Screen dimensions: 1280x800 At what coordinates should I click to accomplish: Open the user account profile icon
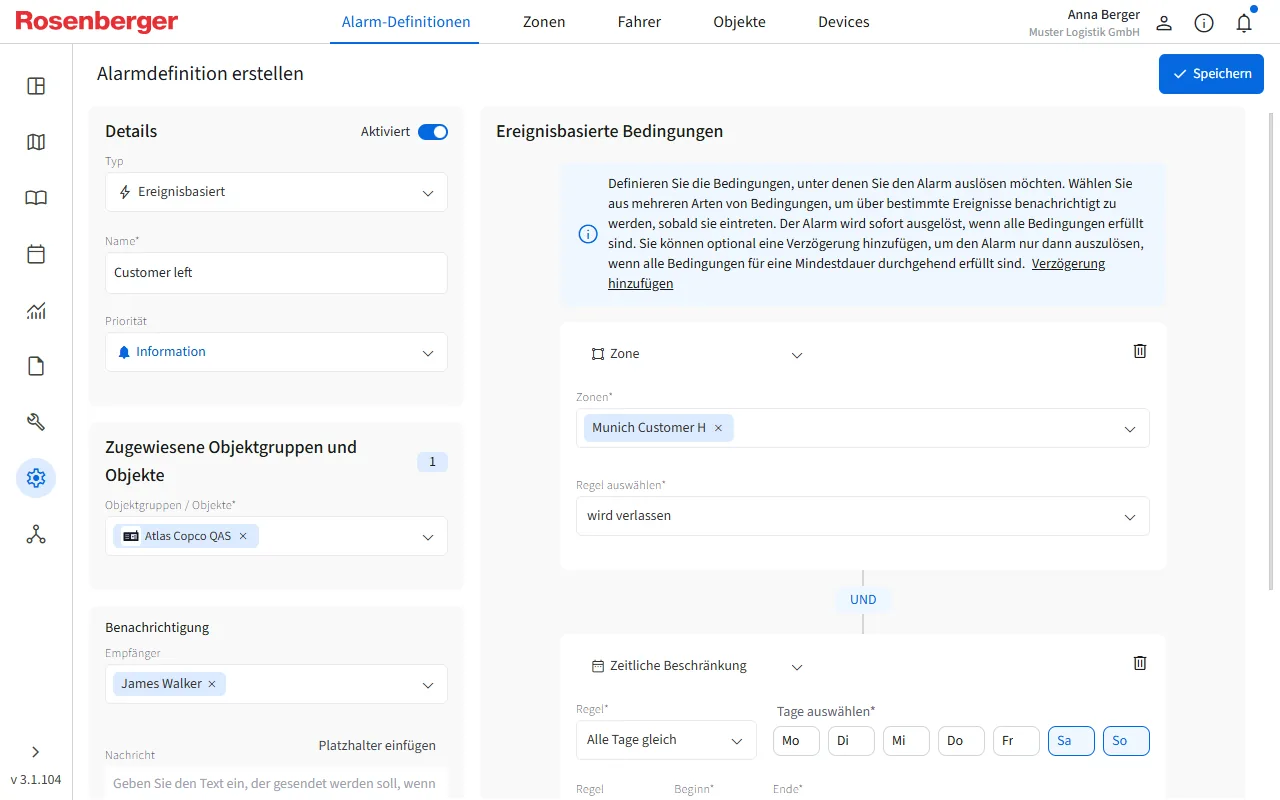pos(1164,23)
